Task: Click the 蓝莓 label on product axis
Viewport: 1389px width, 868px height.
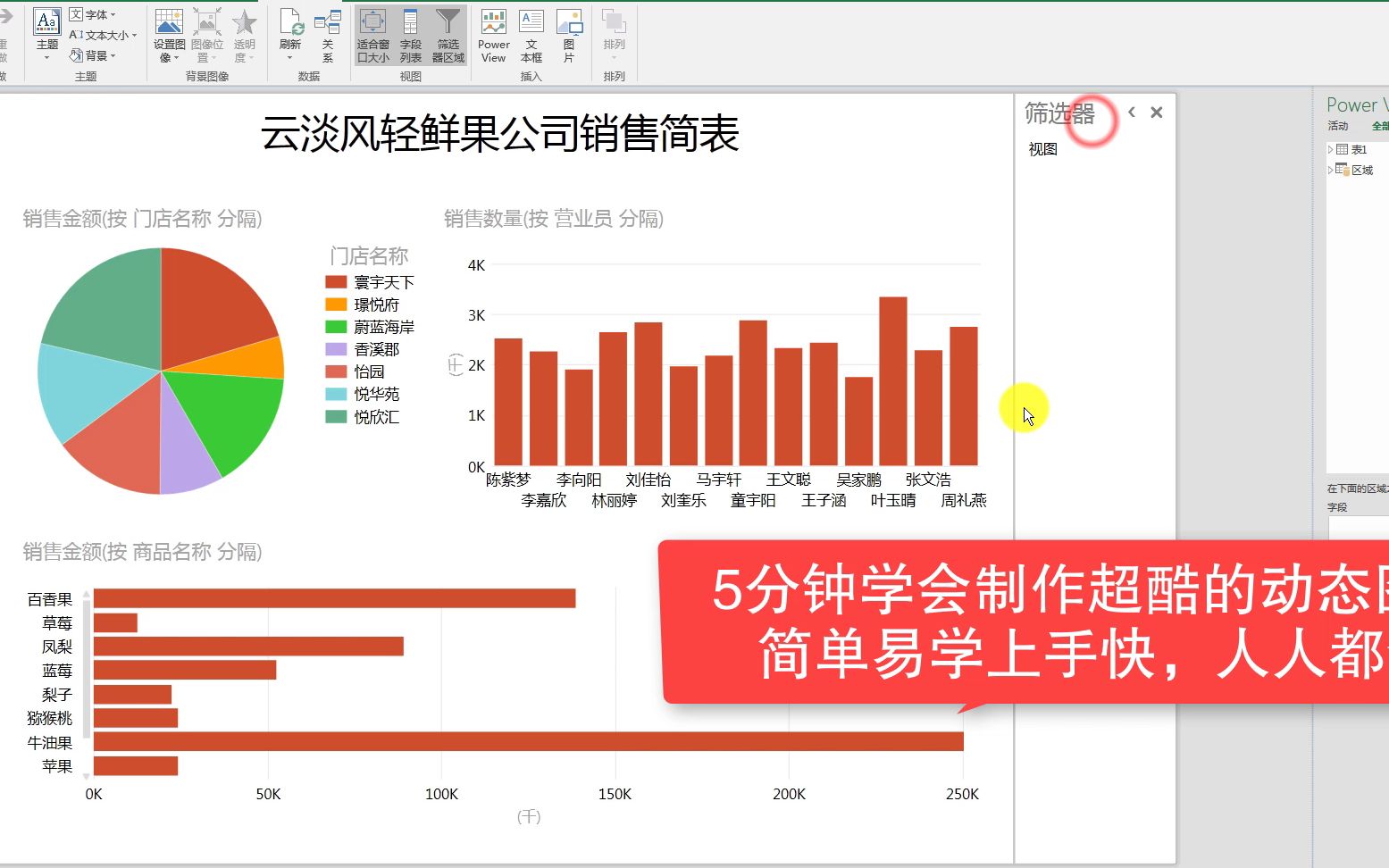Action: coord(57,671)
